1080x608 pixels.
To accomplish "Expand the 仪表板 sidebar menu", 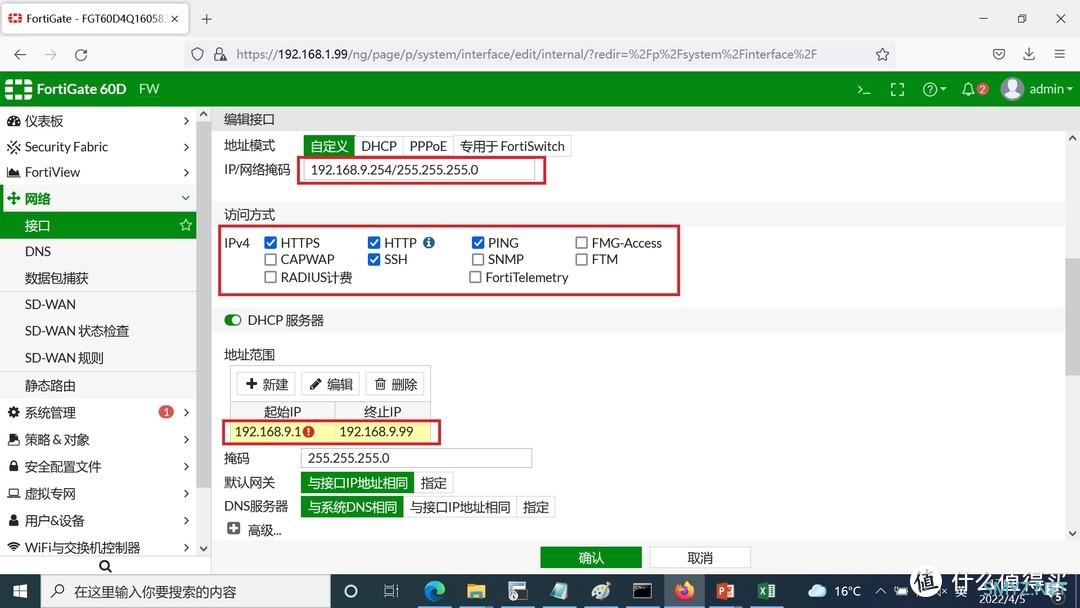I will coord(98,120).
